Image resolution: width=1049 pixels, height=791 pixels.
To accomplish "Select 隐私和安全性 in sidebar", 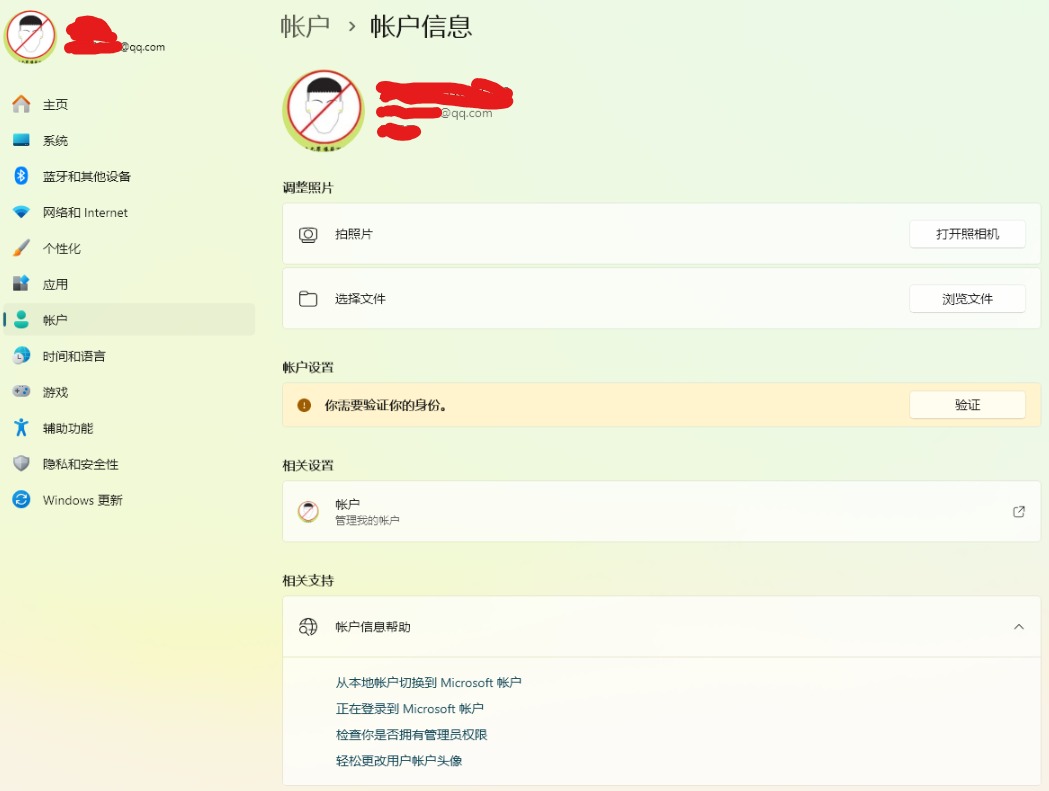I will [x=129, y=464].
